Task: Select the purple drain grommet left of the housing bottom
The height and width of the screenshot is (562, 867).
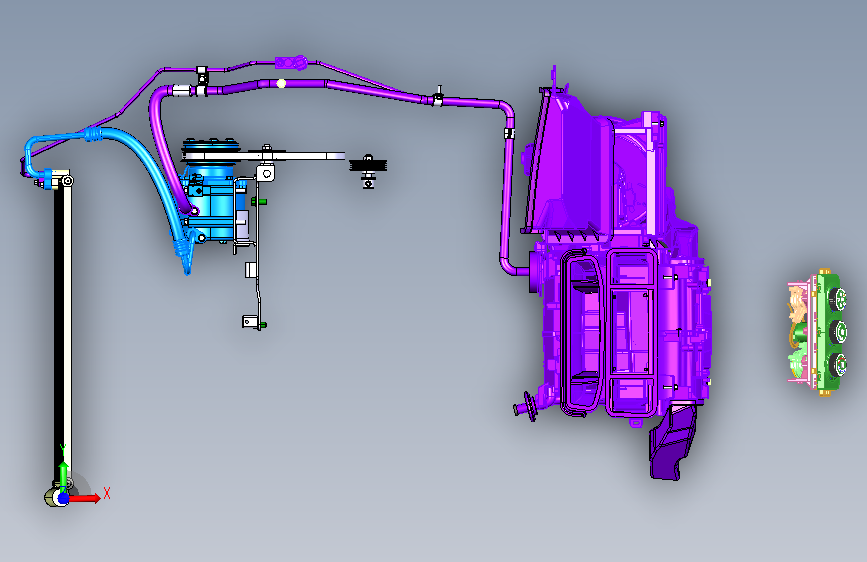Action: [x=526, y=407]
